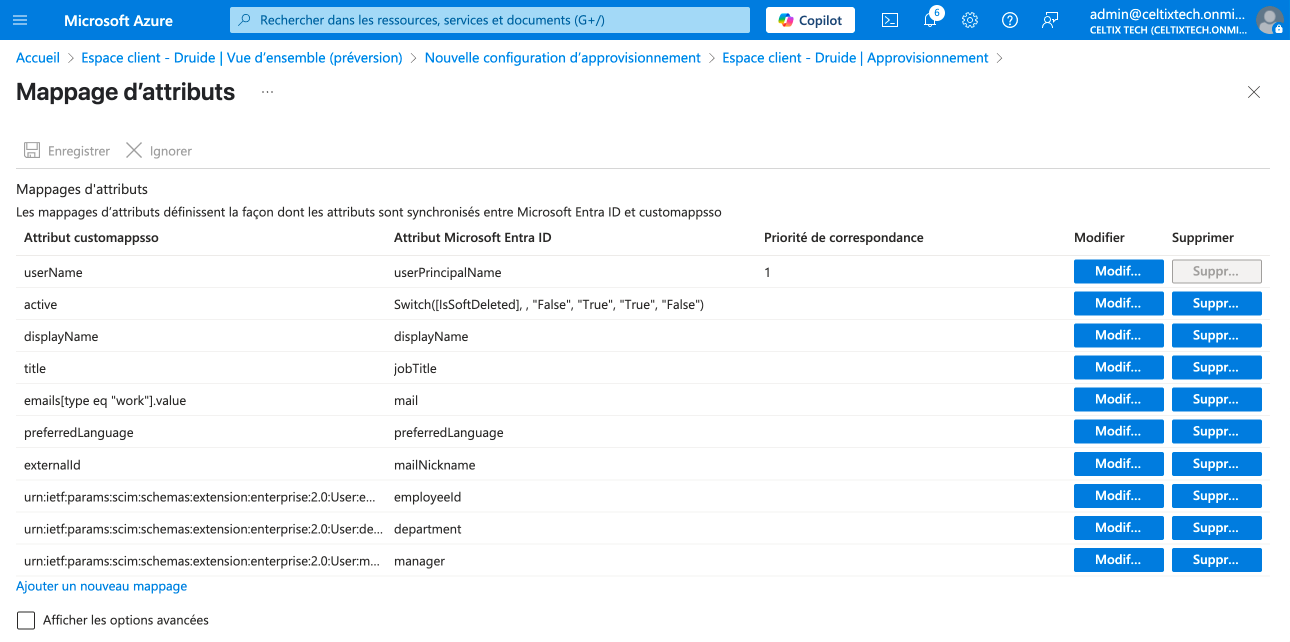Focus the resource search field
Screen dimensions: 1290x642
pos(490,20)
